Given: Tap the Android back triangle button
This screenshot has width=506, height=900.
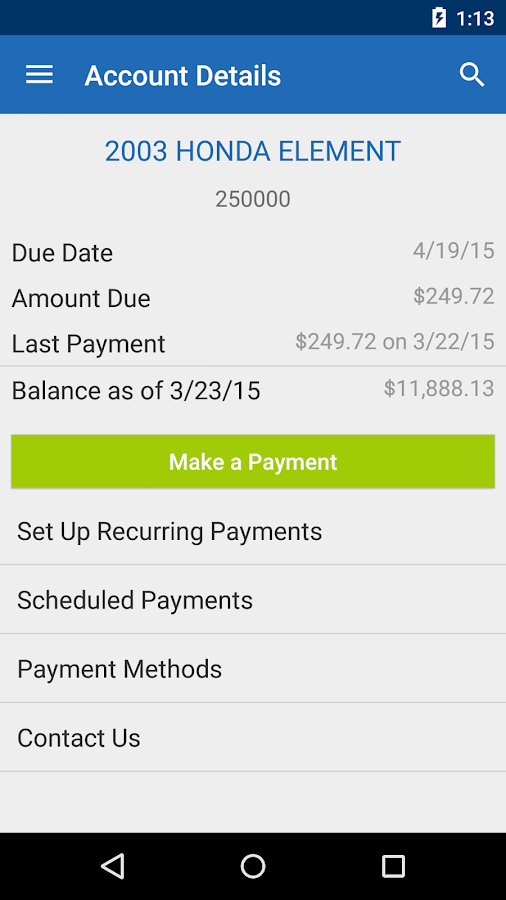Looking at the screenshot, I should tap(113, 866).
